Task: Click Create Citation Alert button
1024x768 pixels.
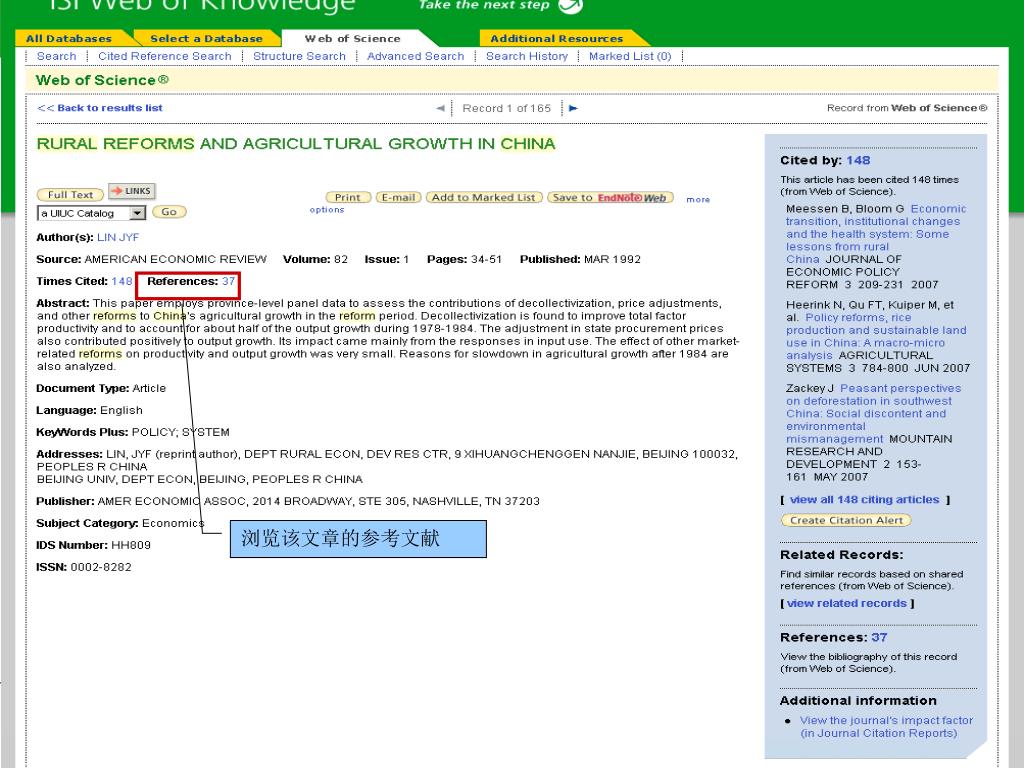Action: click(846, 520)
